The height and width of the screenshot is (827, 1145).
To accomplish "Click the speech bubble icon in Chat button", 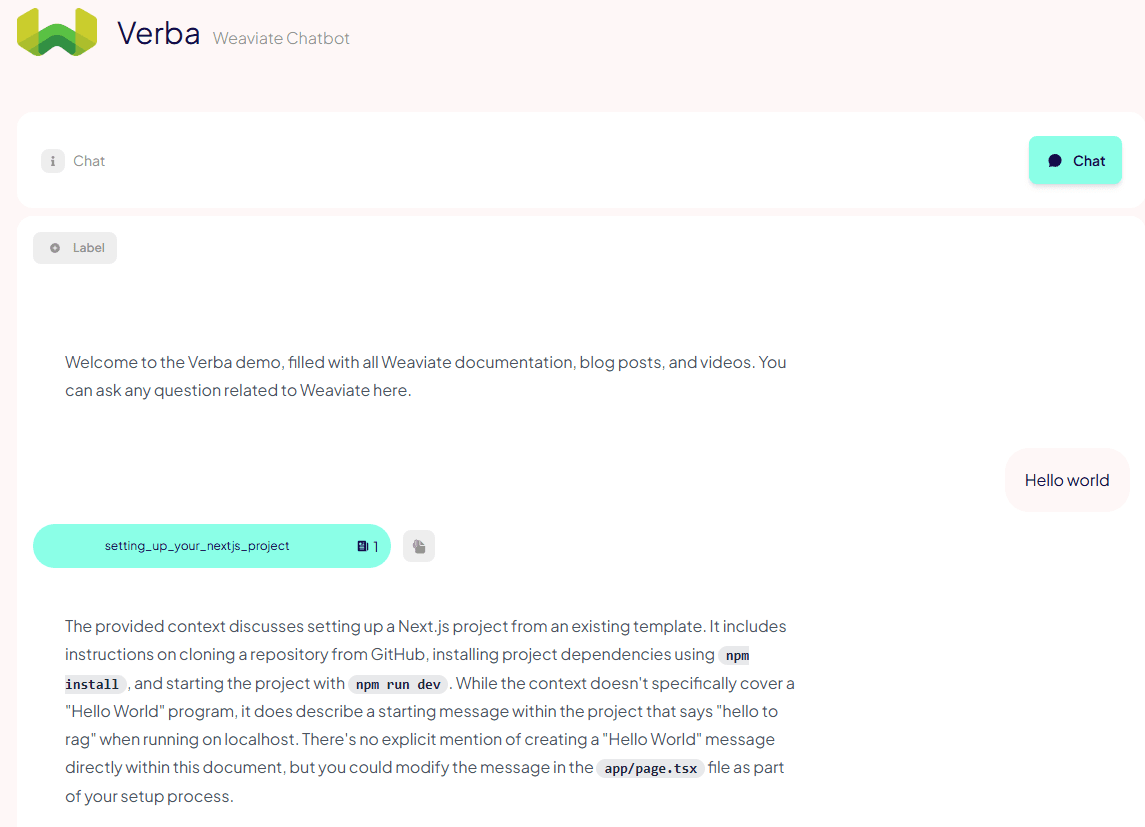I will pyautogui.click(x=1055, y=161).
